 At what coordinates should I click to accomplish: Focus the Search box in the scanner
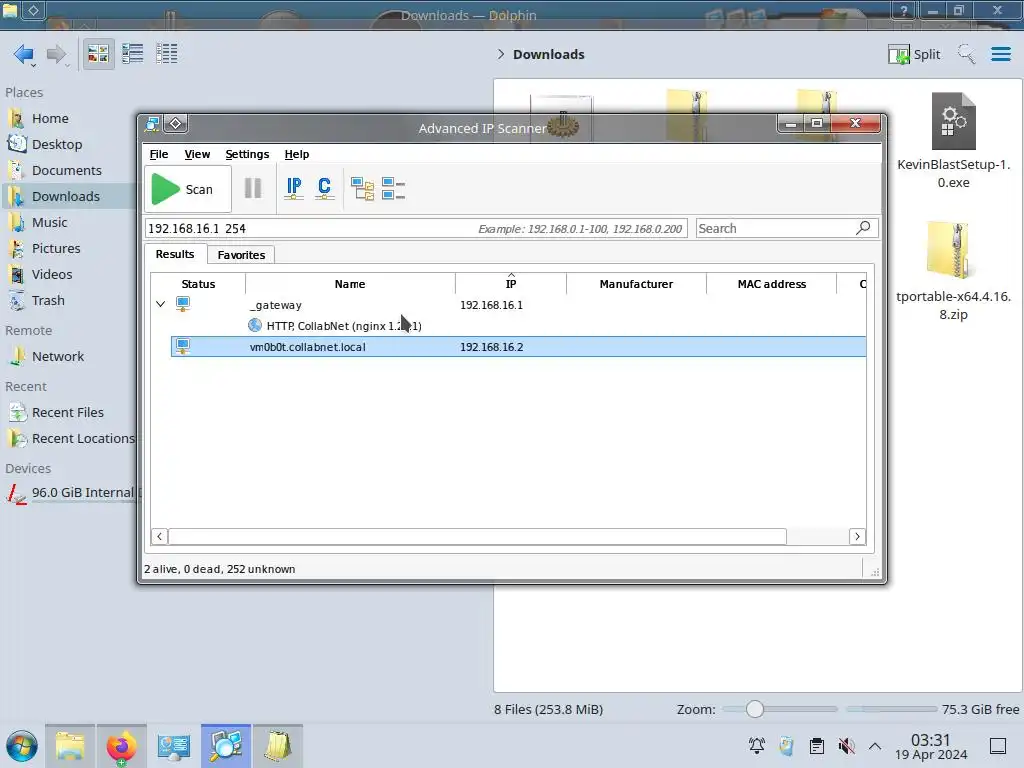775,229
